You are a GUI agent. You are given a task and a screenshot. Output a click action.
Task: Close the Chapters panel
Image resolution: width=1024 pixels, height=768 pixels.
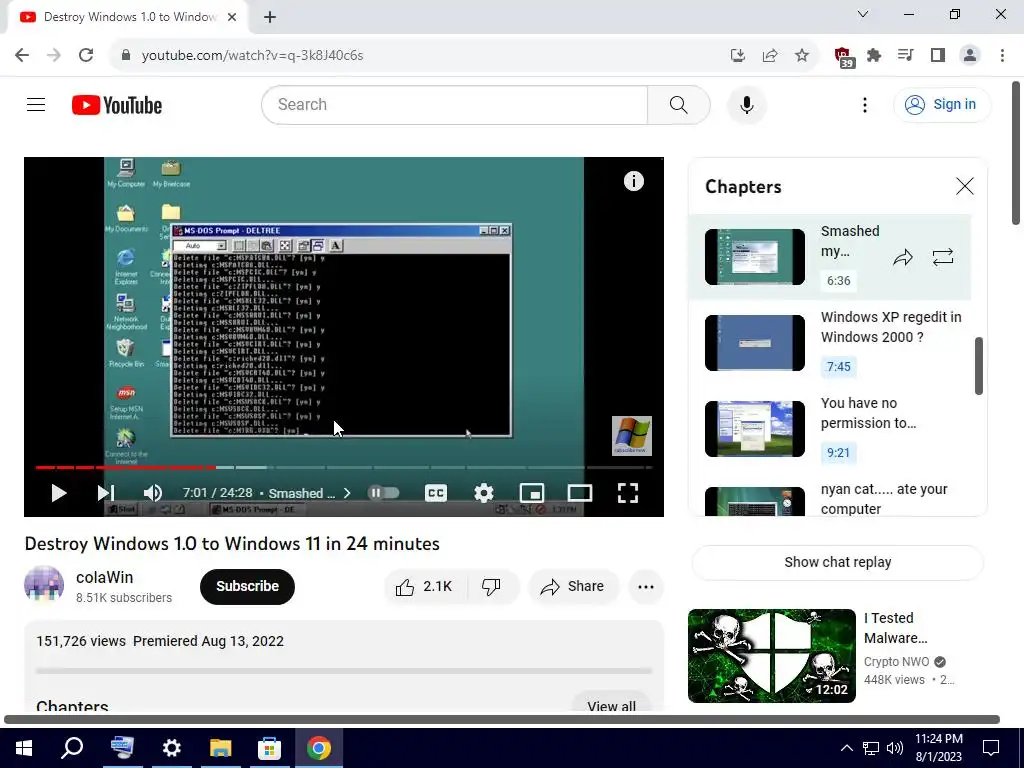point(965,186)
